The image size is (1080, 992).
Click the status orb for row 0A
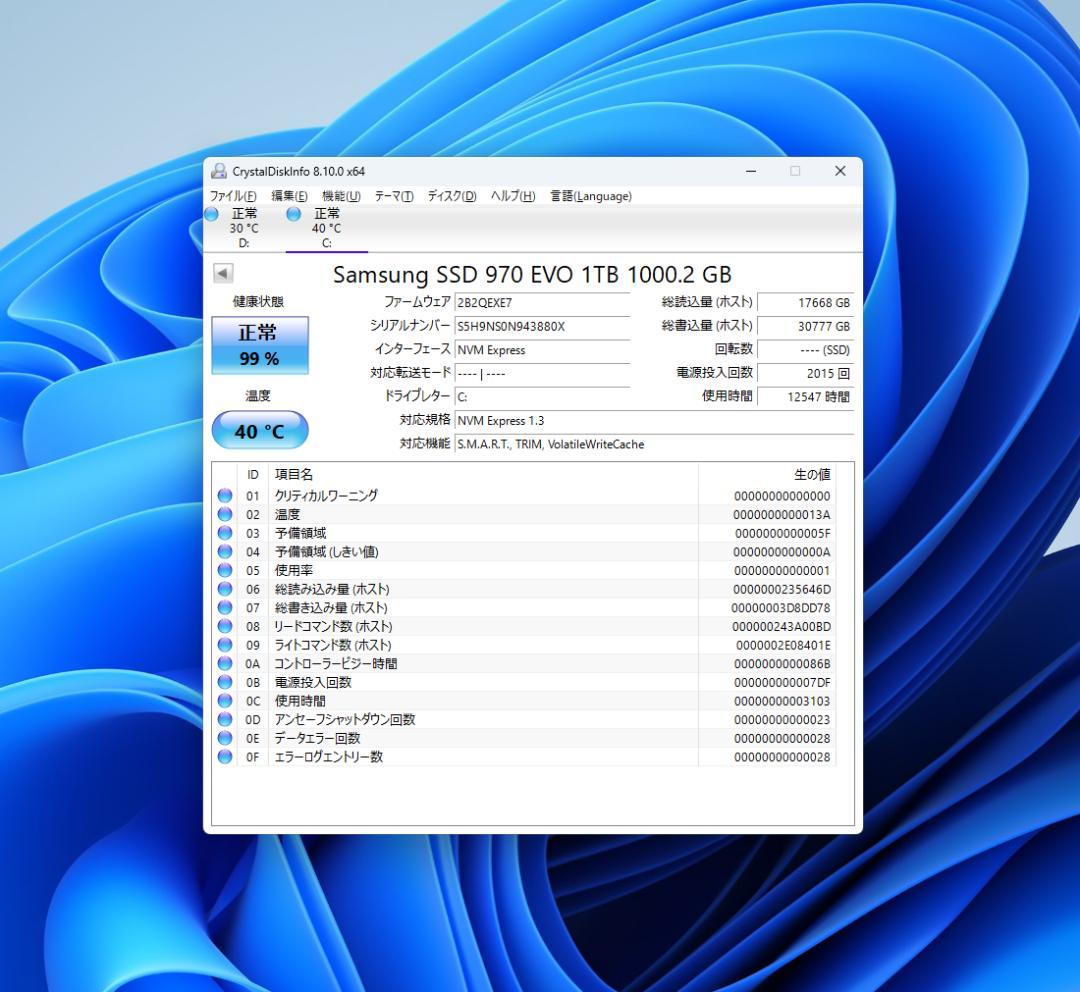[225, 663]
